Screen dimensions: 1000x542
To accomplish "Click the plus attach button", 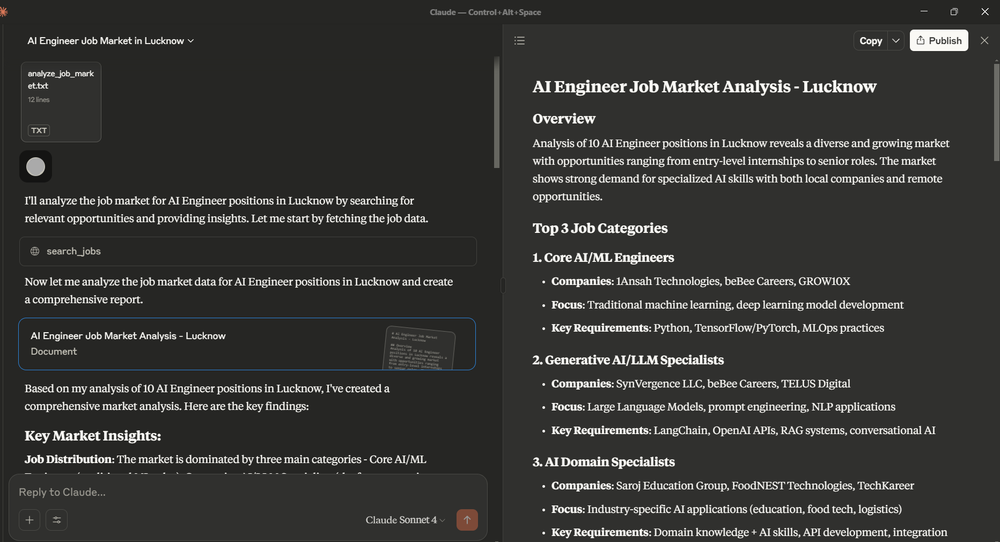I will pyautogui.click(x=29, y=520).
